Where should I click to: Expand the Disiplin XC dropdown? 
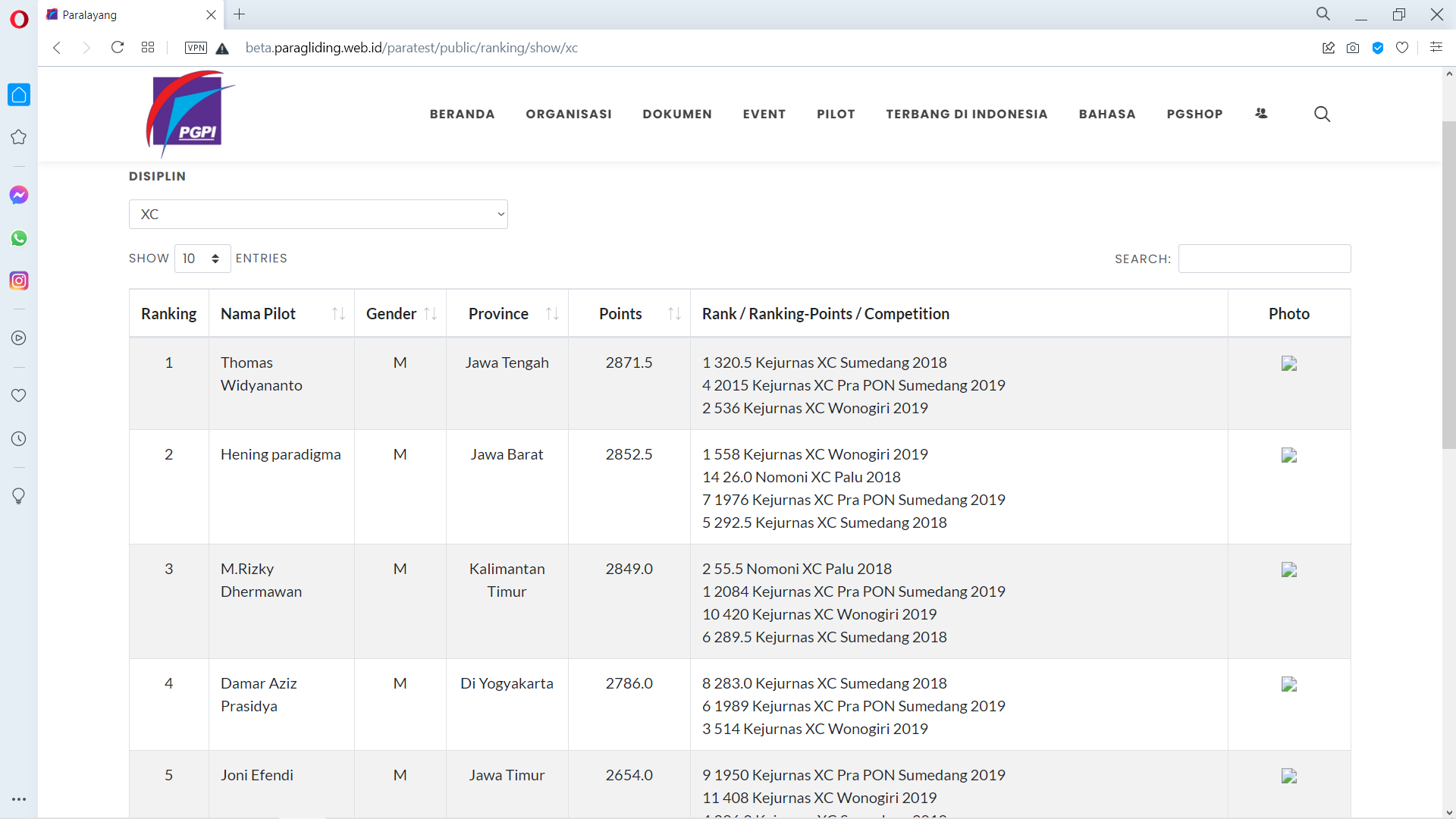[318, 215]
